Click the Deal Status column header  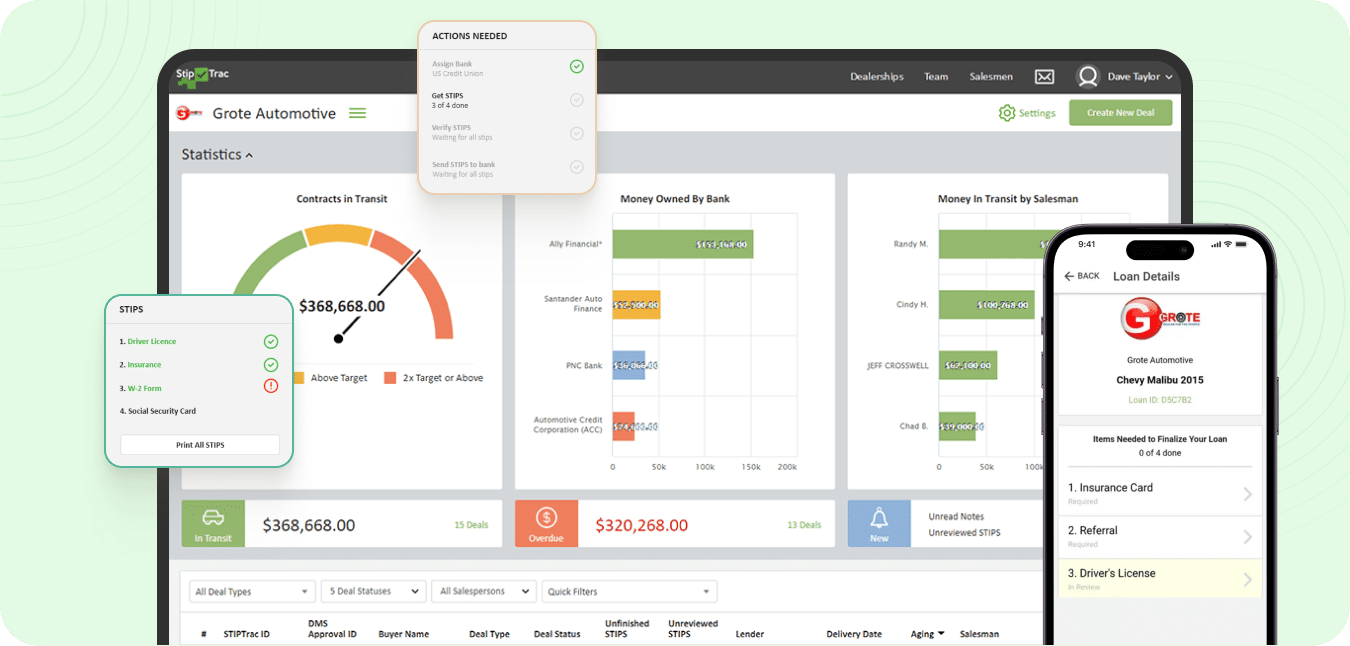pos(557,634)
